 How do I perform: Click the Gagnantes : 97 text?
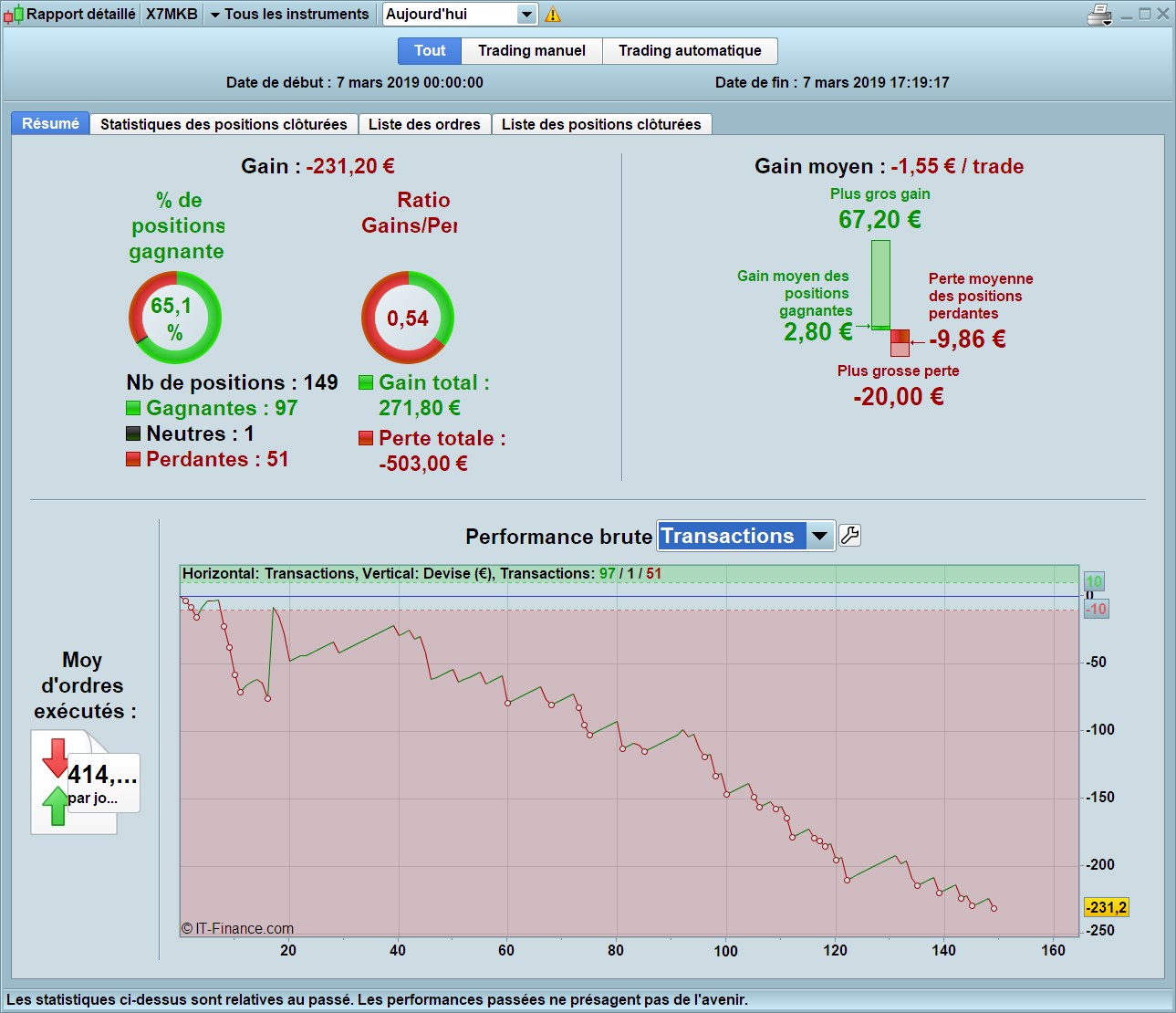tap(222, 408)
